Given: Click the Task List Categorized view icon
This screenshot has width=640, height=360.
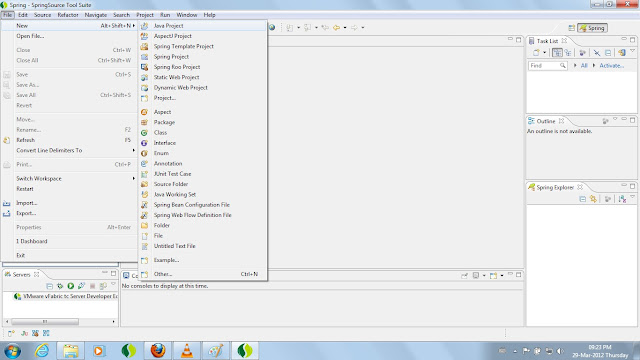Looking at the screenshot, I should (557, 52).
